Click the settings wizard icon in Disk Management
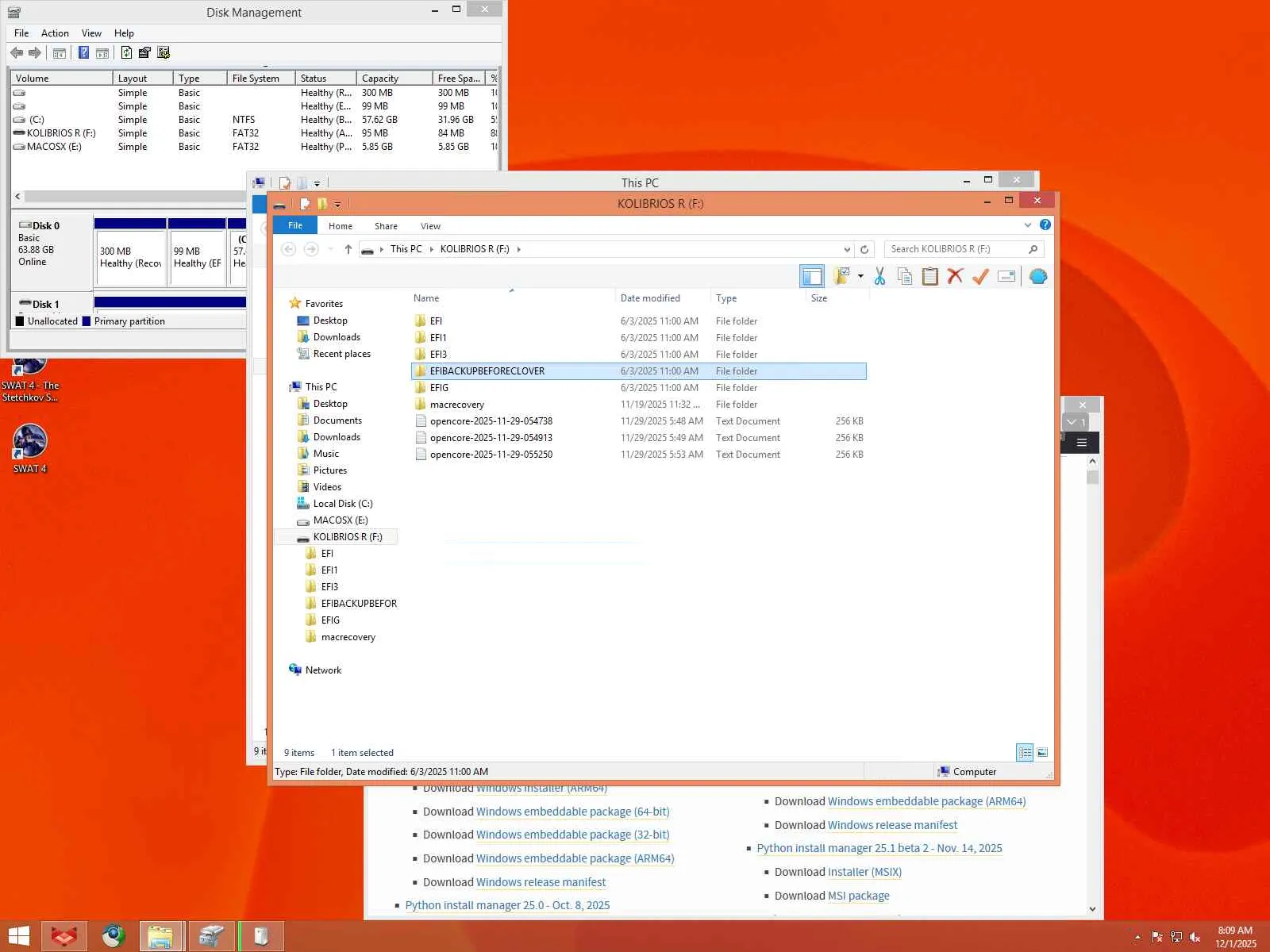The image size is (1270, 952). 164,52
